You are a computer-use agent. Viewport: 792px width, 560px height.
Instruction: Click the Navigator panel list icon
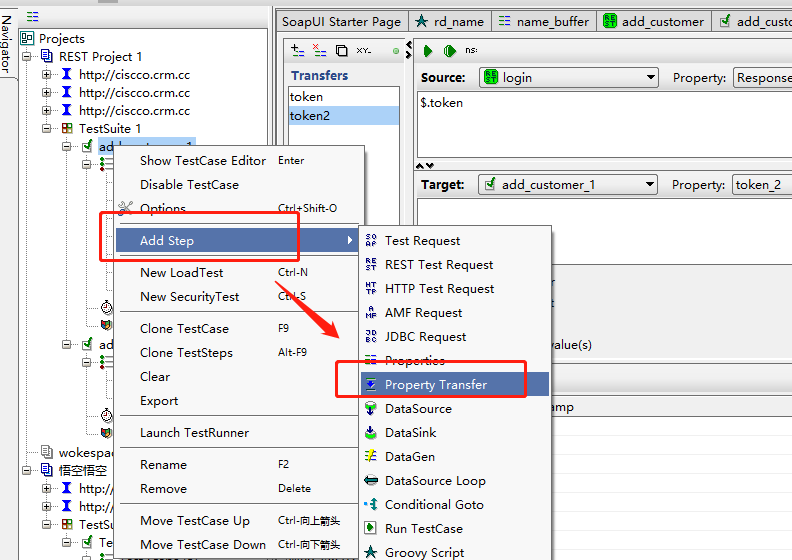tap(32, 17)
